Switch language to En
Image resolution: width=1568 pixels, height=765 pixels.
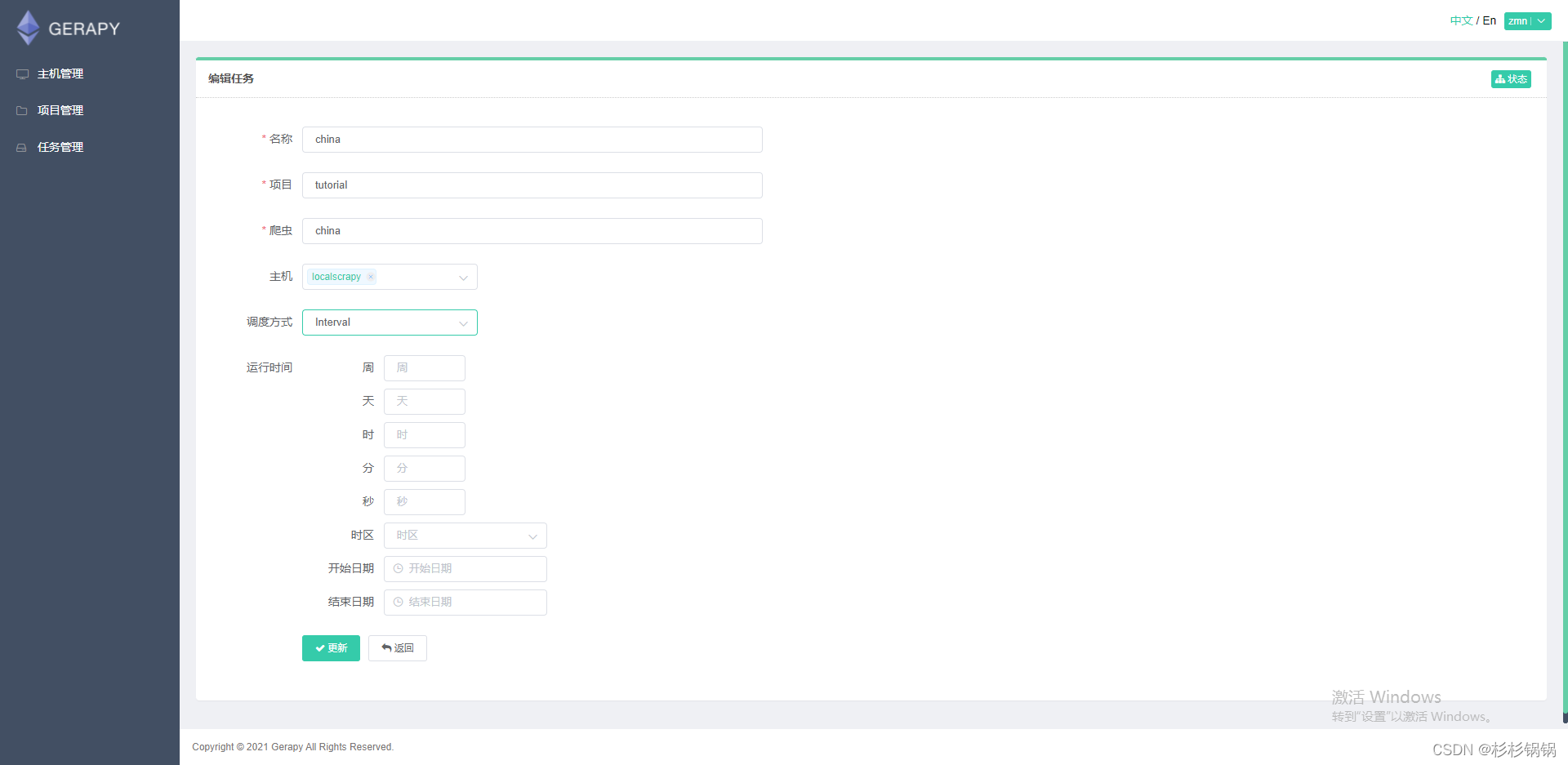coord(1490,21)
